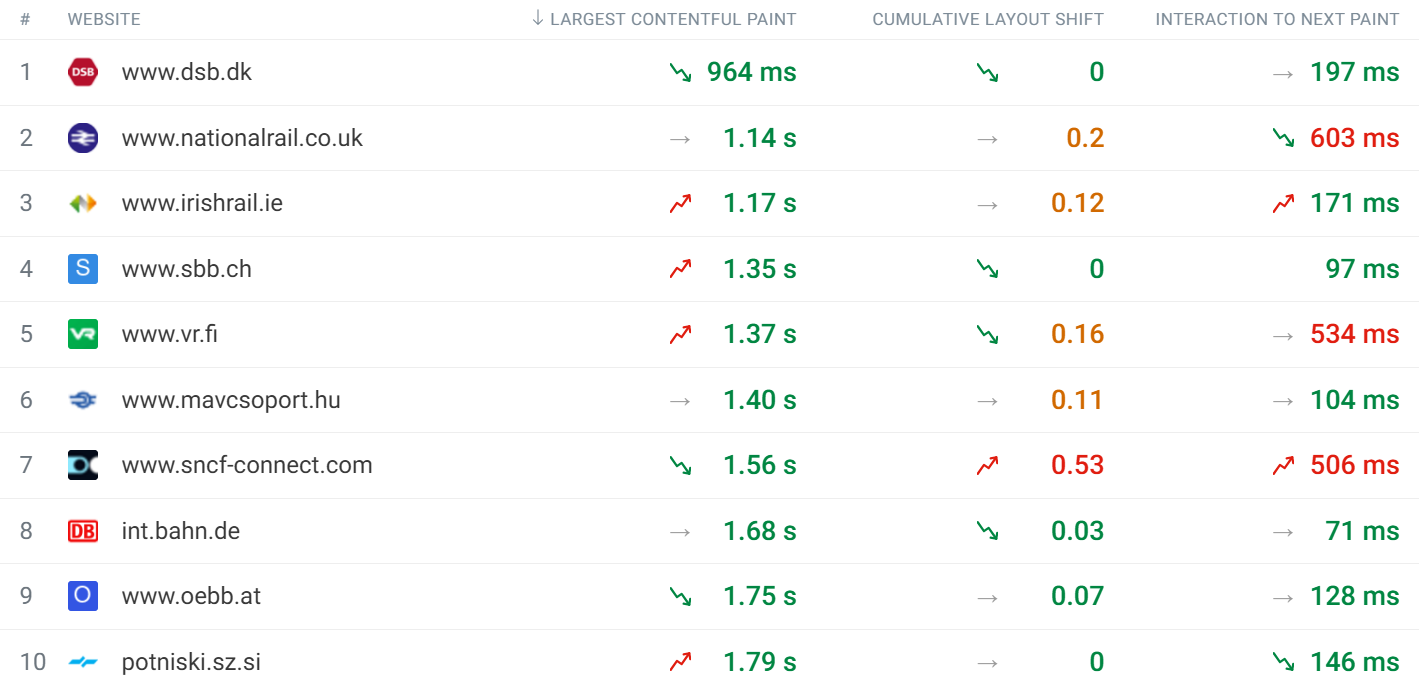Click the 1.40 s LCP value
Viewport: 1419px width, 687px height.
tap(760, 400)
